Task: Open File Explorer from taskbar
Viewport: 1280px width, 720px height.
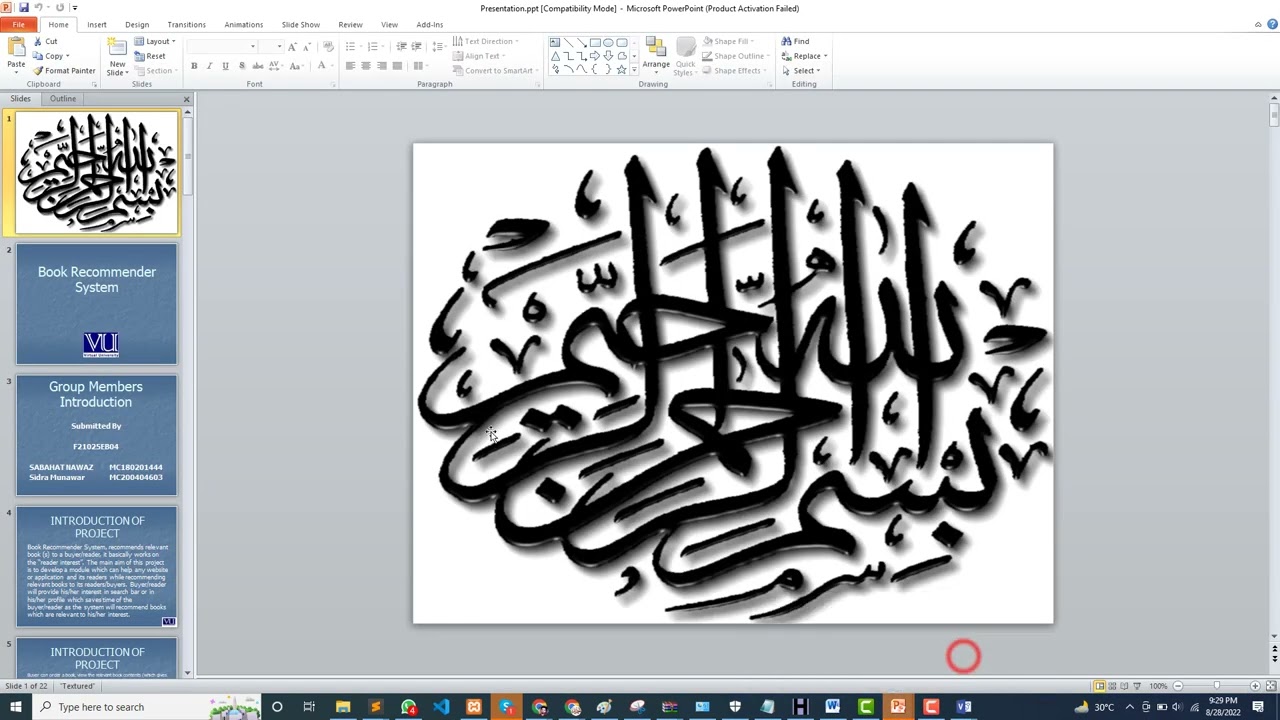Action: click(343, 707)
